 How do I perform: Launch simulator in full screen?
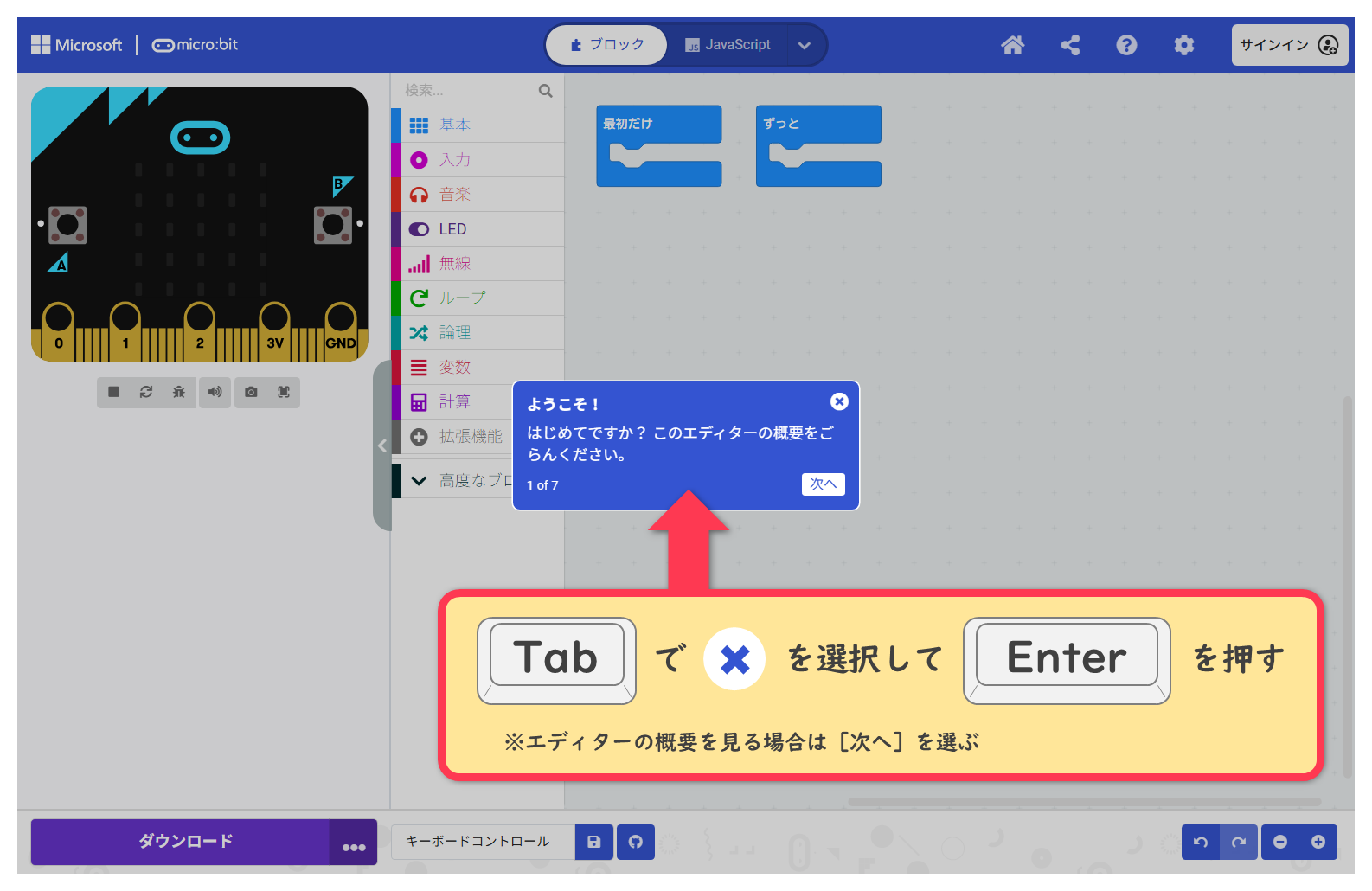(x=284, y=392)
